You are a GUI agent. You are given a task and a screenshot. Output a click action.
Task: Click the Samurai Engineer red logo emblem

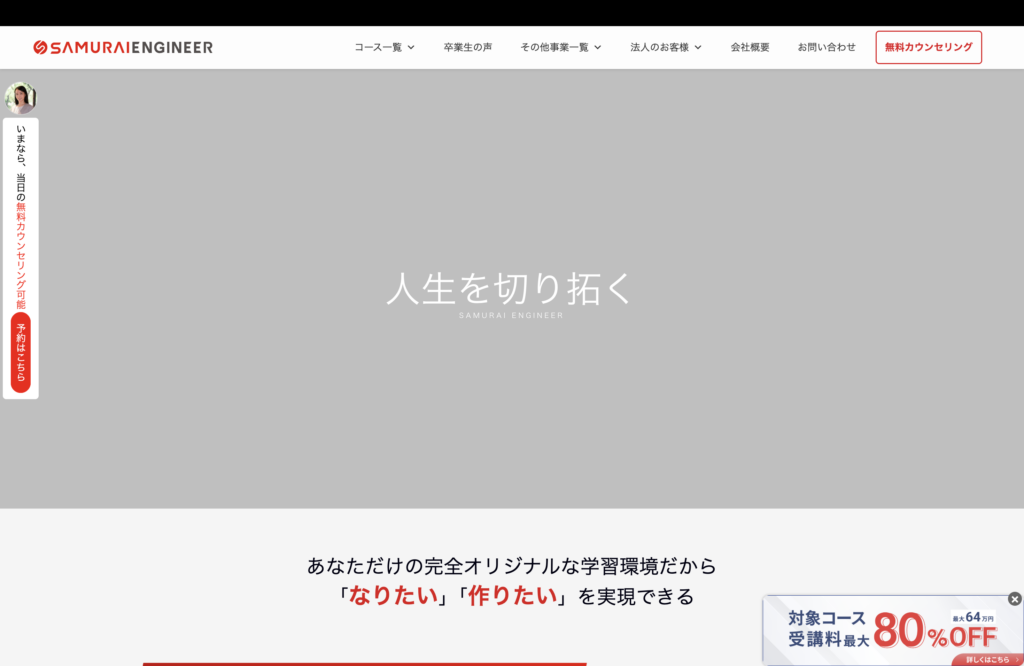coord(40,47)
